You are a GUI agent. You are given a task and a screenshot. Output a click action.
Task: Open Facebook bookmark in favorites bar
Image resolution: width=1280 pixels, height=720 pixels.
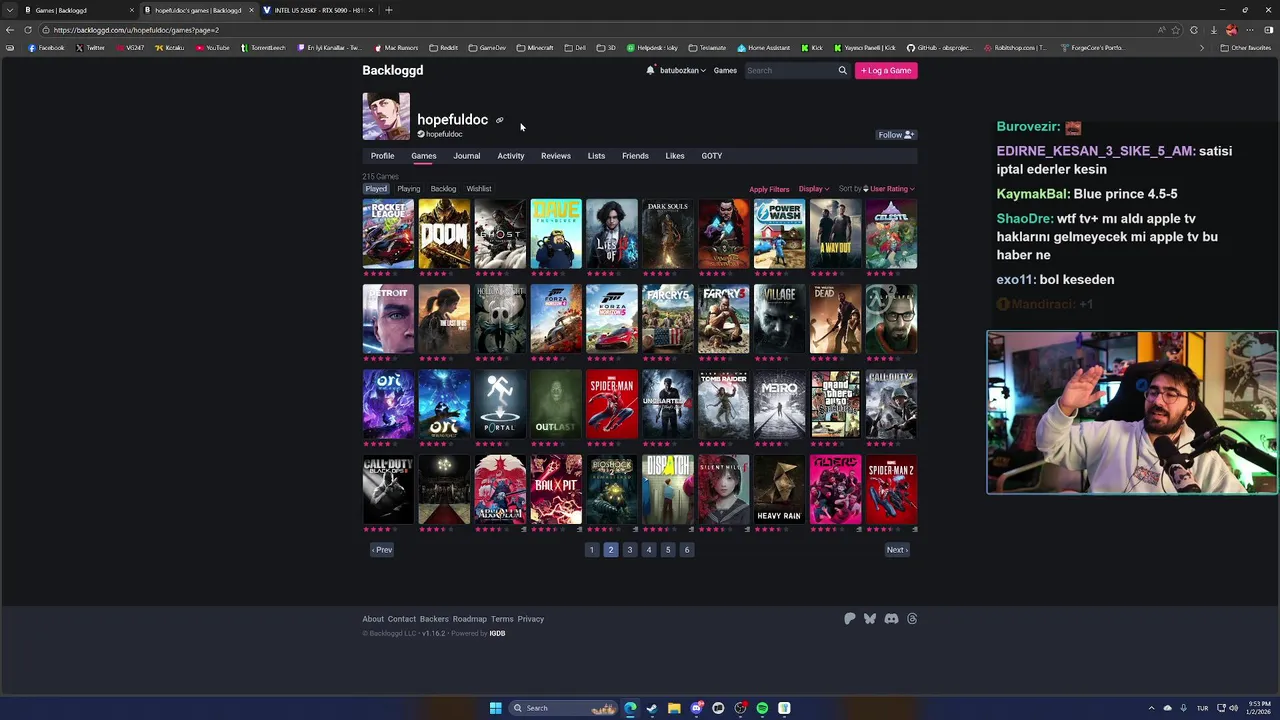point(46,47)
